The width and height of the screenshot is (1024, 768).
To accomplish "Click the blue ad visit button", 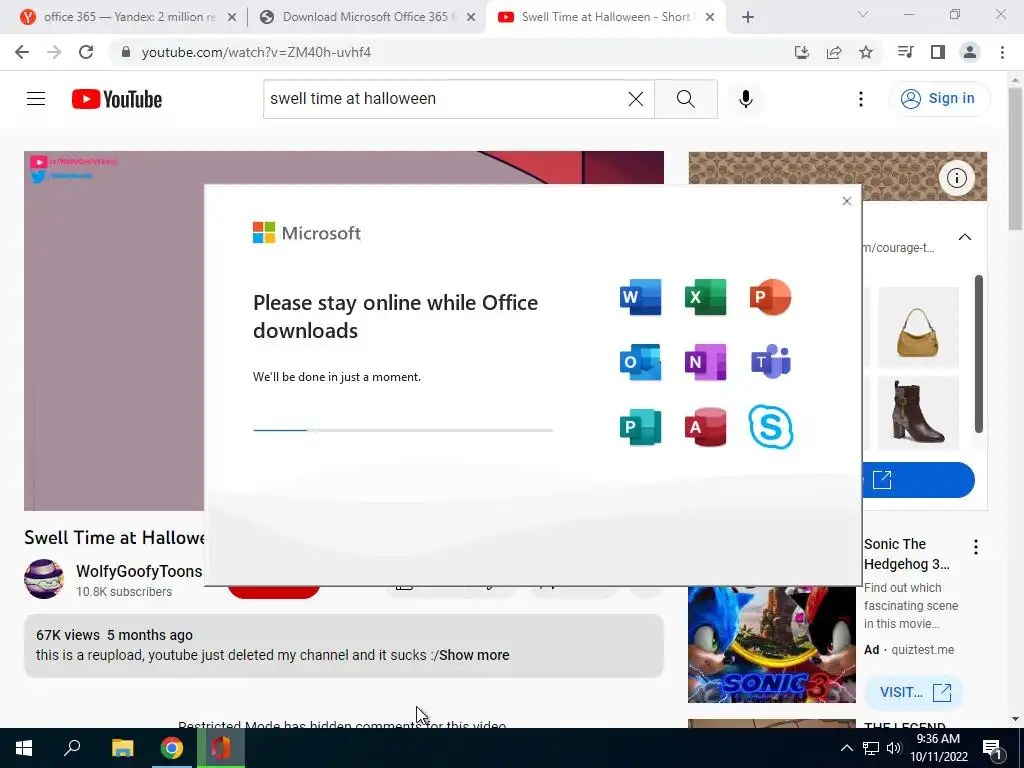I will point(918,480).
